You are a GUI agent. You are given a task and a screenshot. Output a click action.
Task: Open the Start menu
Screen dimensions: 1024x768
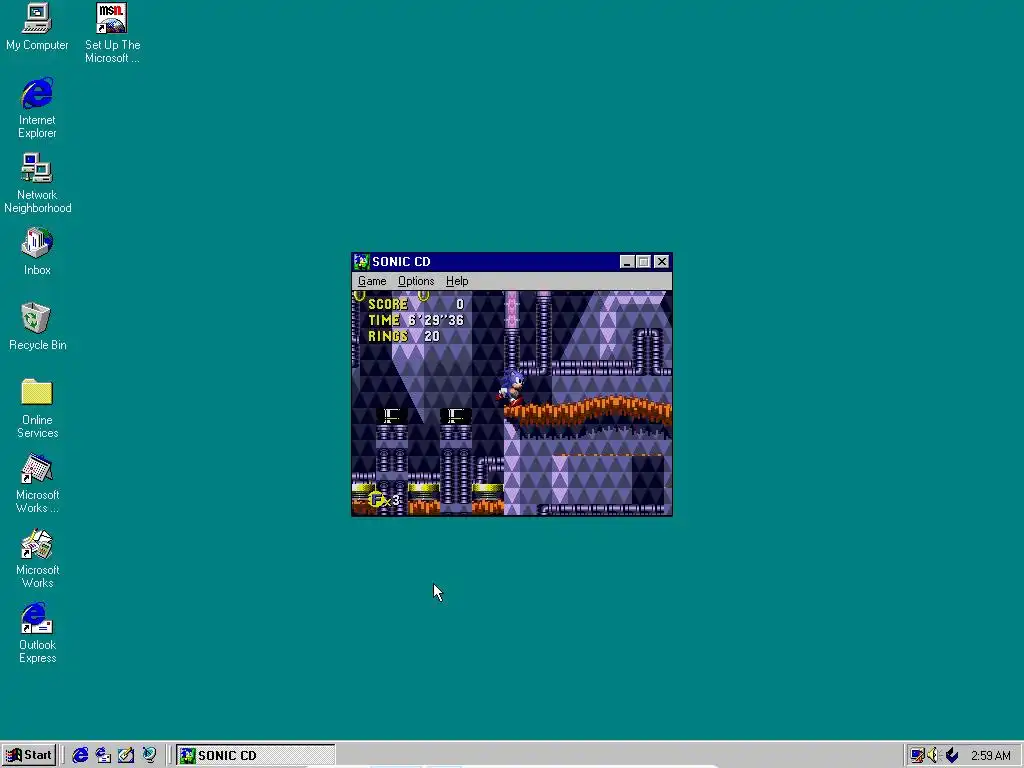click(29, 755)
